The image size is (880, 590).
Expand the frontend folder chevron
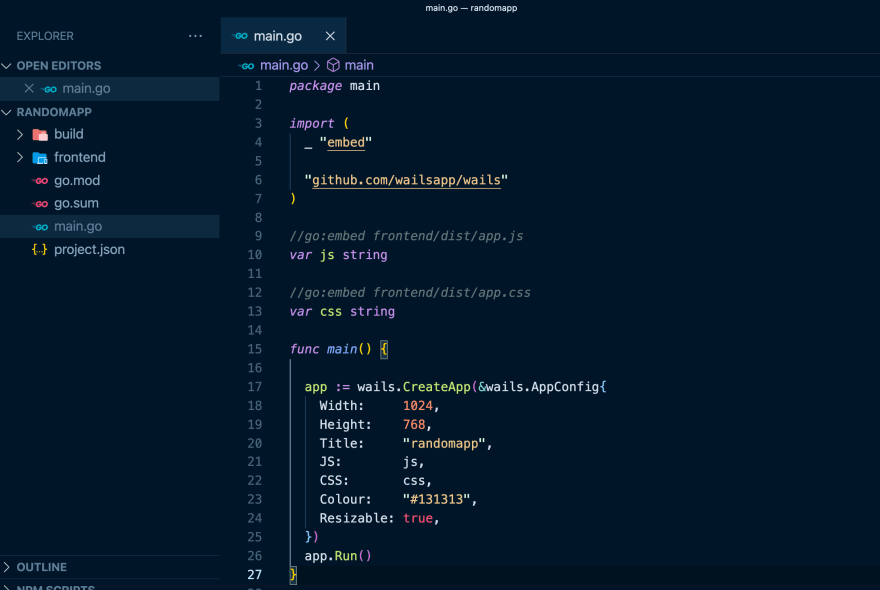coord(20,158)
